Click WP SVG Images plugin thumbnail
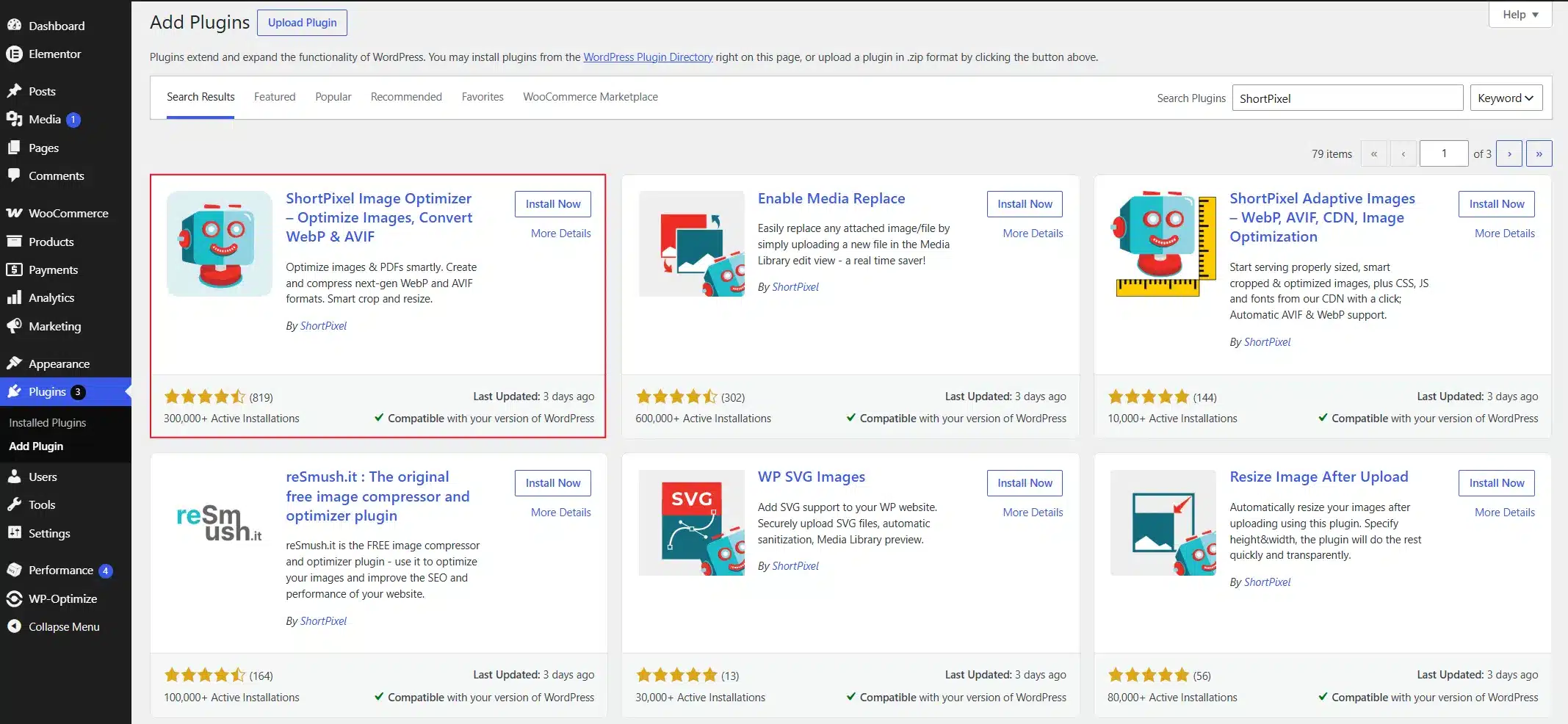The height and width of the screenshot is (724, 1568). 692,523
